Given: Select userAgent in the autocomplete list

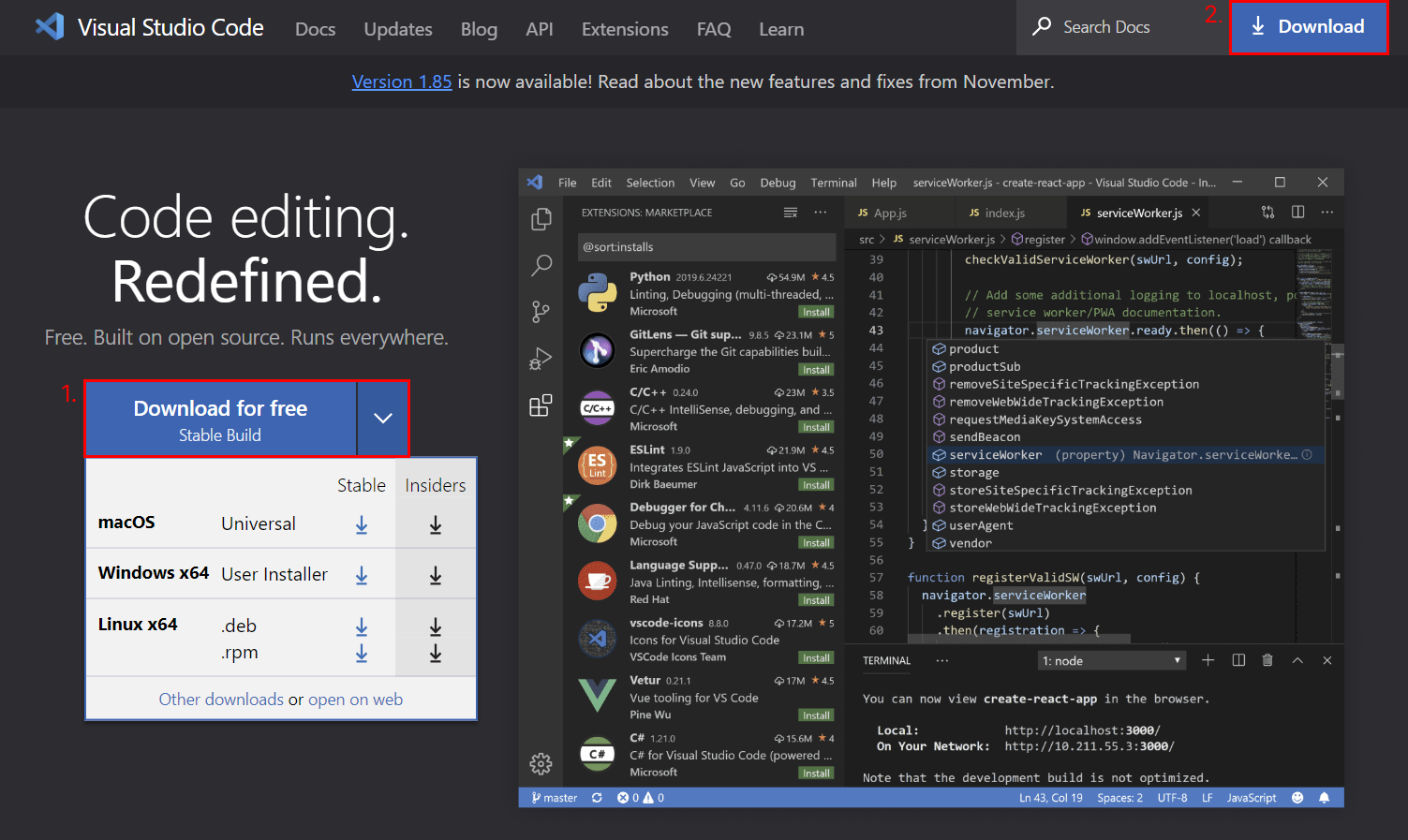Looking at the screenshot, I should (x=1125, y=525).
